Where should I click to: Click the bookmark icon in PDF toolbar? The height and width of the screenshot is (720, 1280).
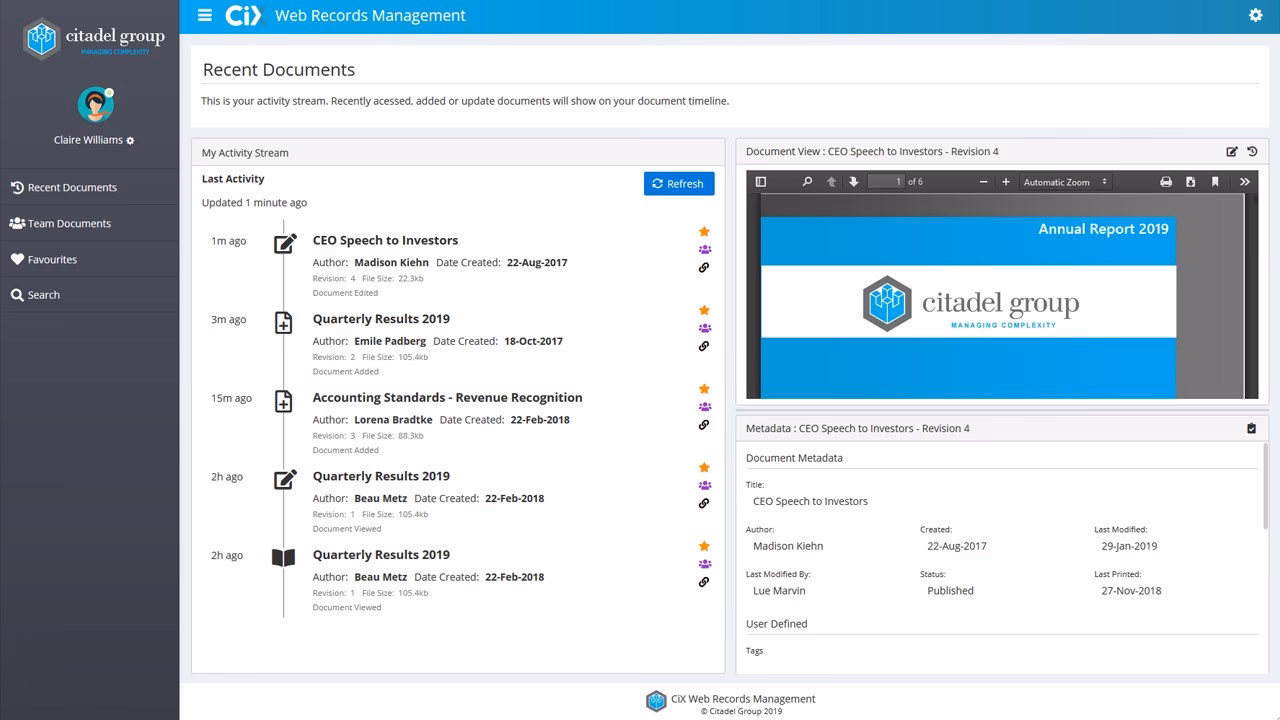1215,182
